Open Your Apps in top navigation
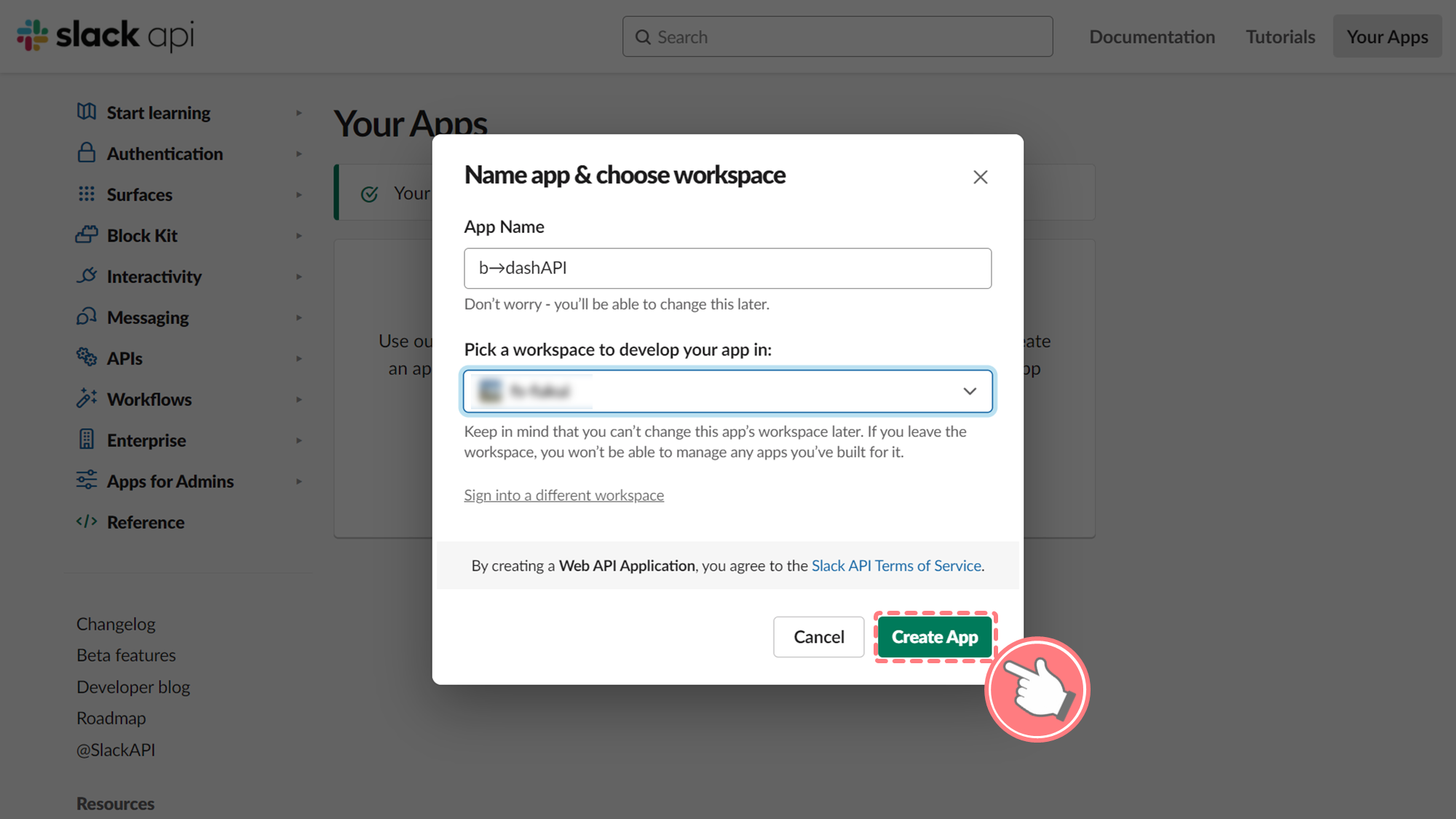 tap(1387, 36)
